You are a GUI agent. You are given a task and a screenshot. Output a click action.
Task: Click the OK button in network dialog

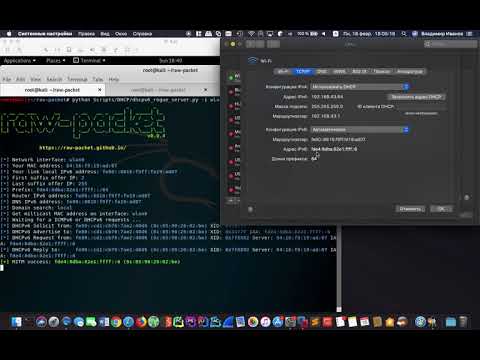click(441, 209)
